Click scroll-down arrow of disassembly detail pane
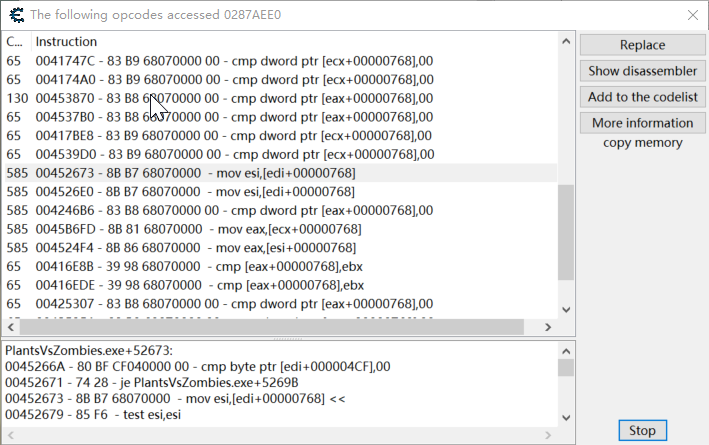Viewport: 709px width, 445px height. point(566,417)
